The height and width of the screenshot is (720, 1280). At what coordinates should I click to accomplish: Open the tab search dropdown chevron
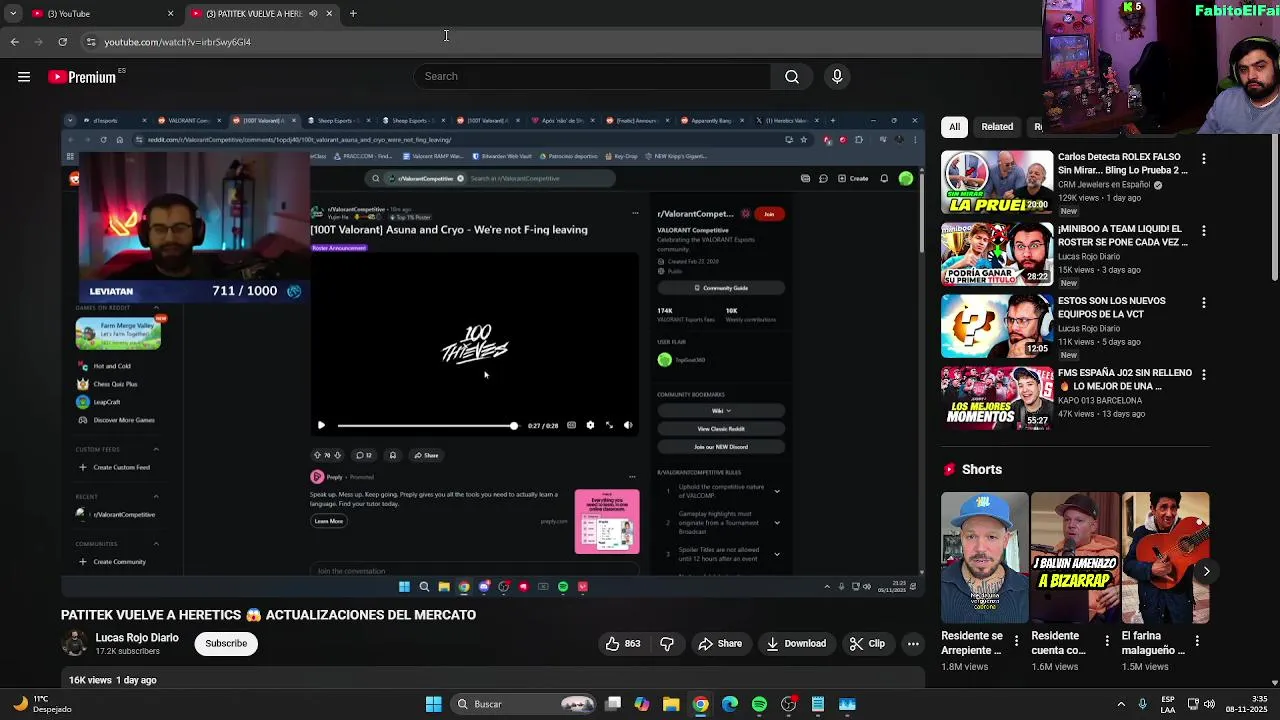pos(13,13)
